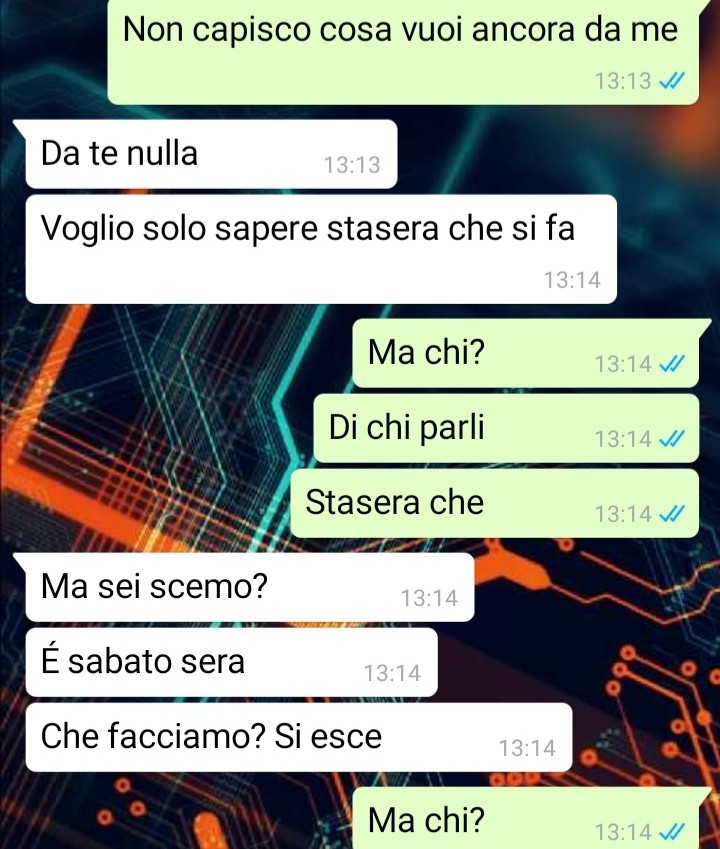Image resolution: width=720 pixels, height=849 pixels.
Task: Tap the timestamp on "Ma sei scemo?"
Action: (429, 598)
